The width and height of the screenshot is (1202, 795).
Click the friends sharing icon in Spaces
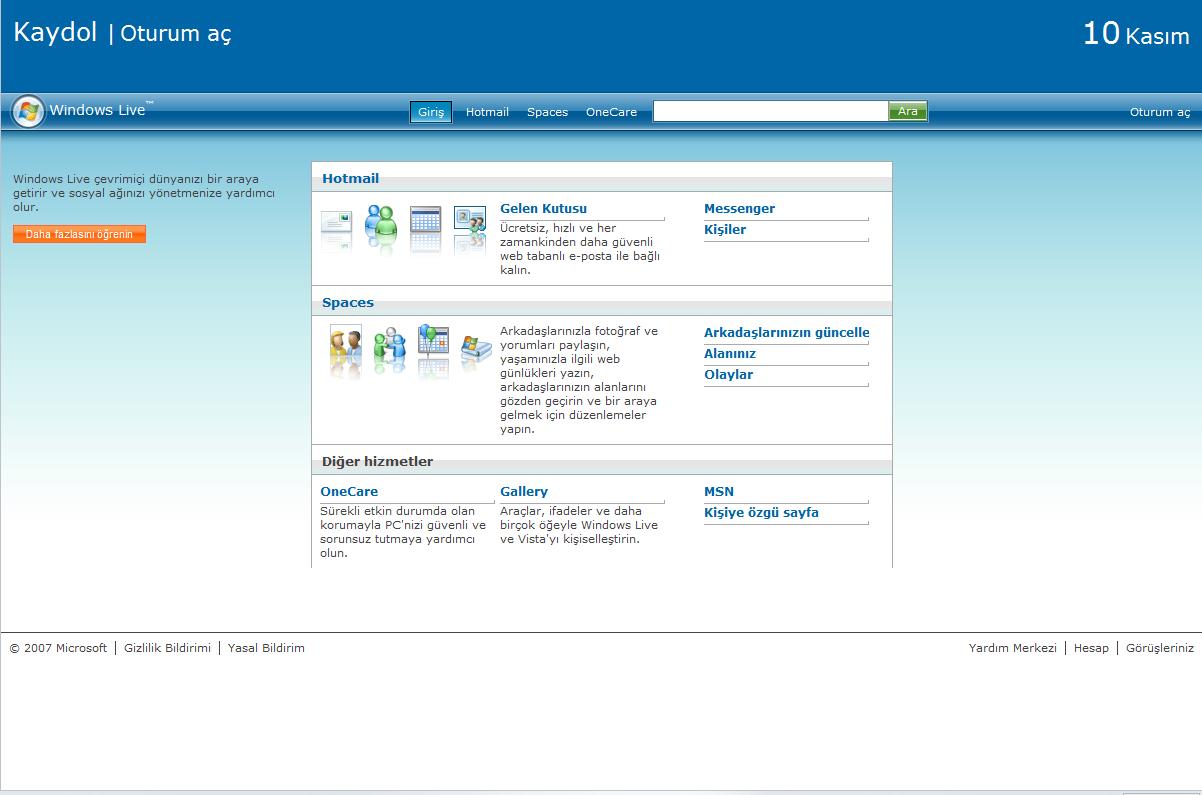pos(390,348)
